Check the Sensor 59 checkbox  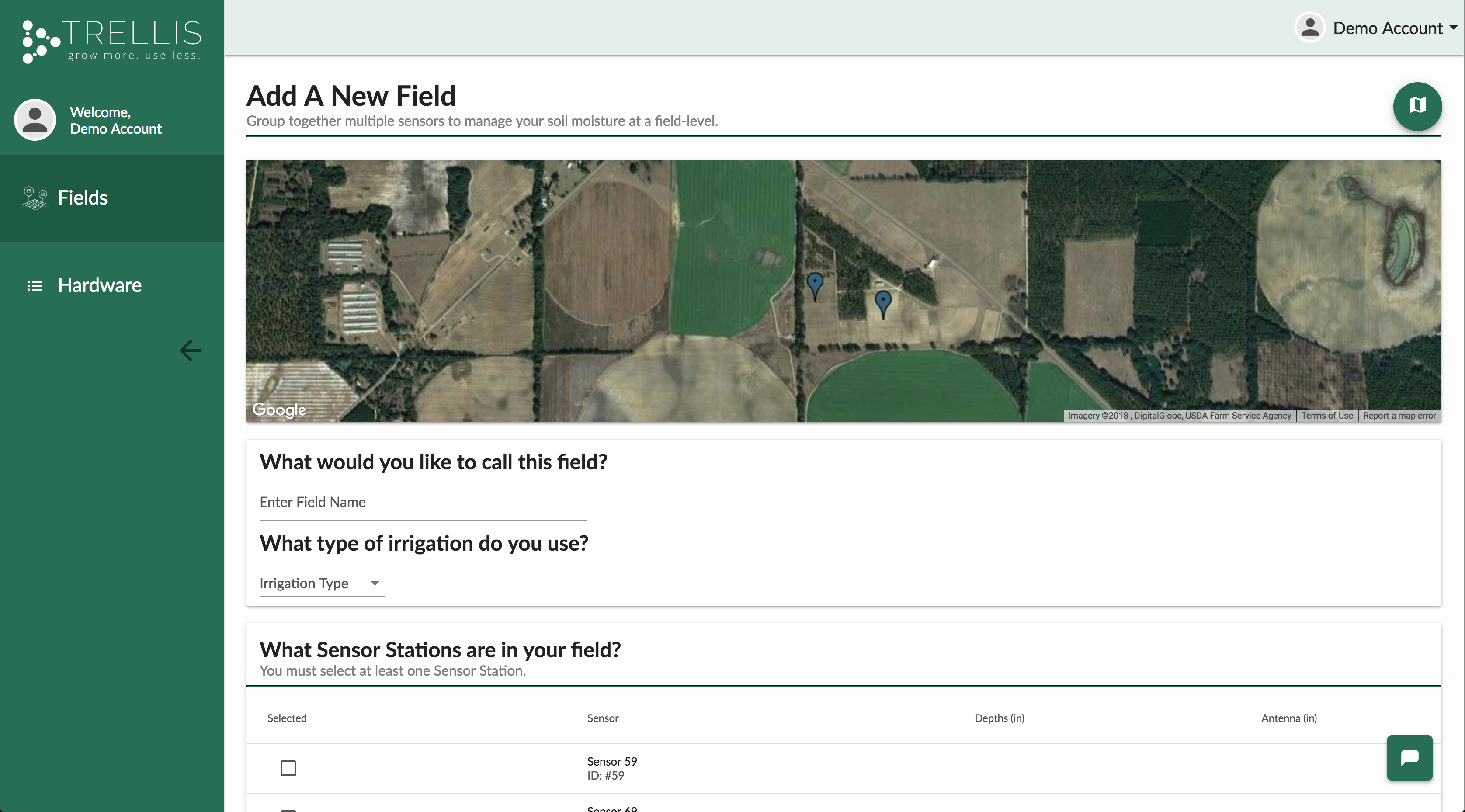[x=288, y=768]
